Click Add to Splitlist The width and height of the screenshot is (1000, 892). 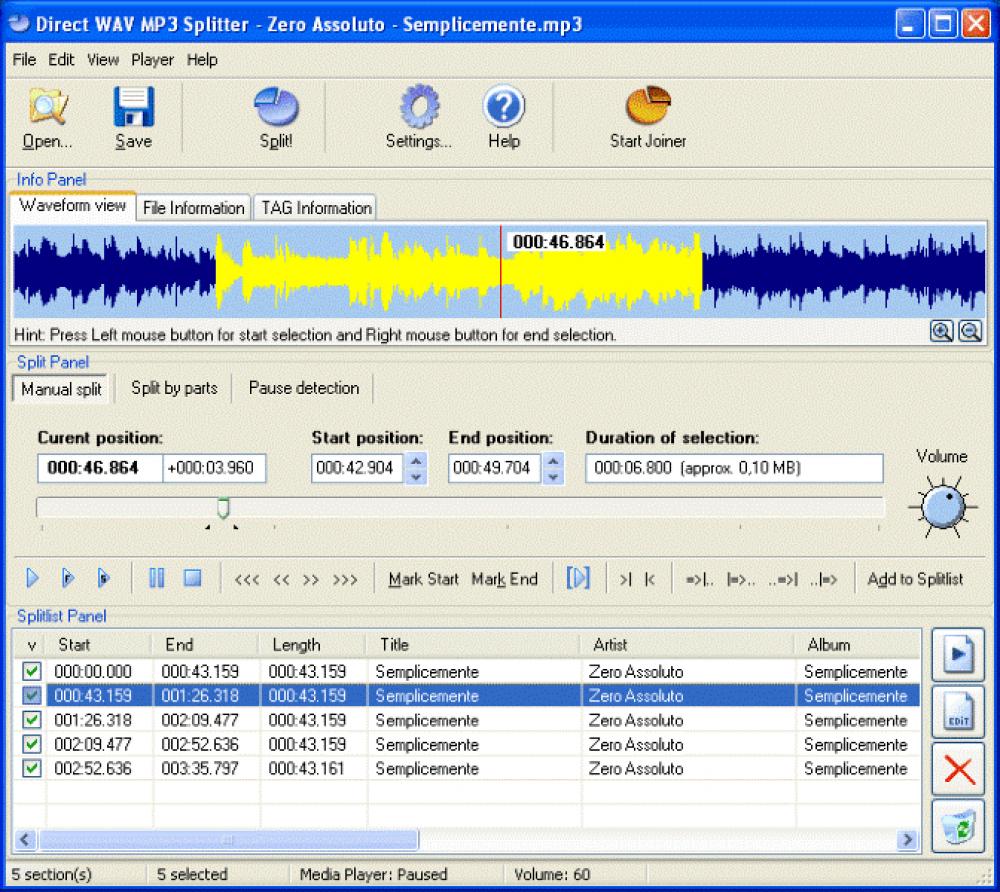click(914, 578)
